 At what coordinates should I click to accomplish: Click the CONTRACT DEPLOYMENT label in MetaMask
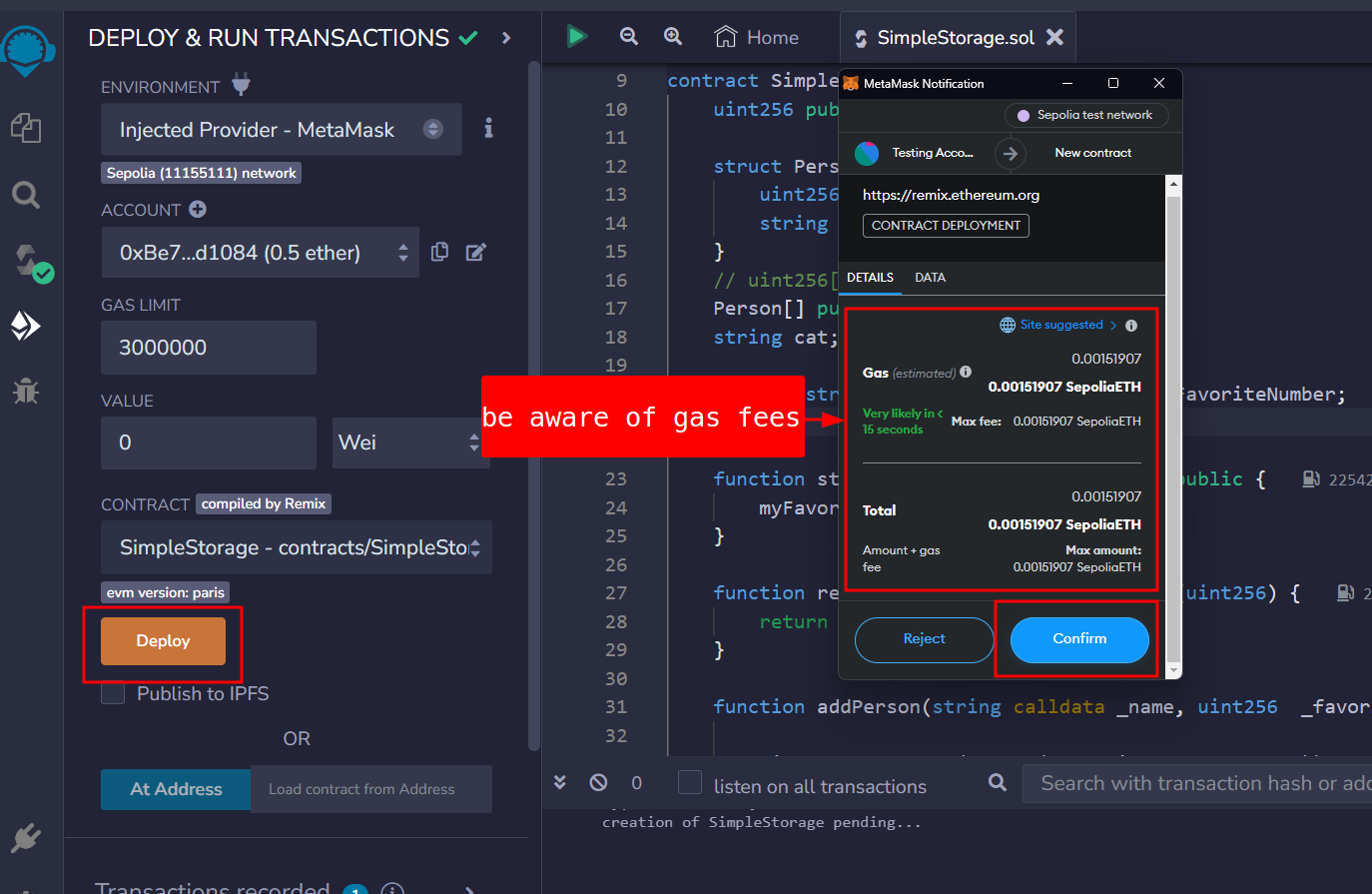tap(946, 226)
